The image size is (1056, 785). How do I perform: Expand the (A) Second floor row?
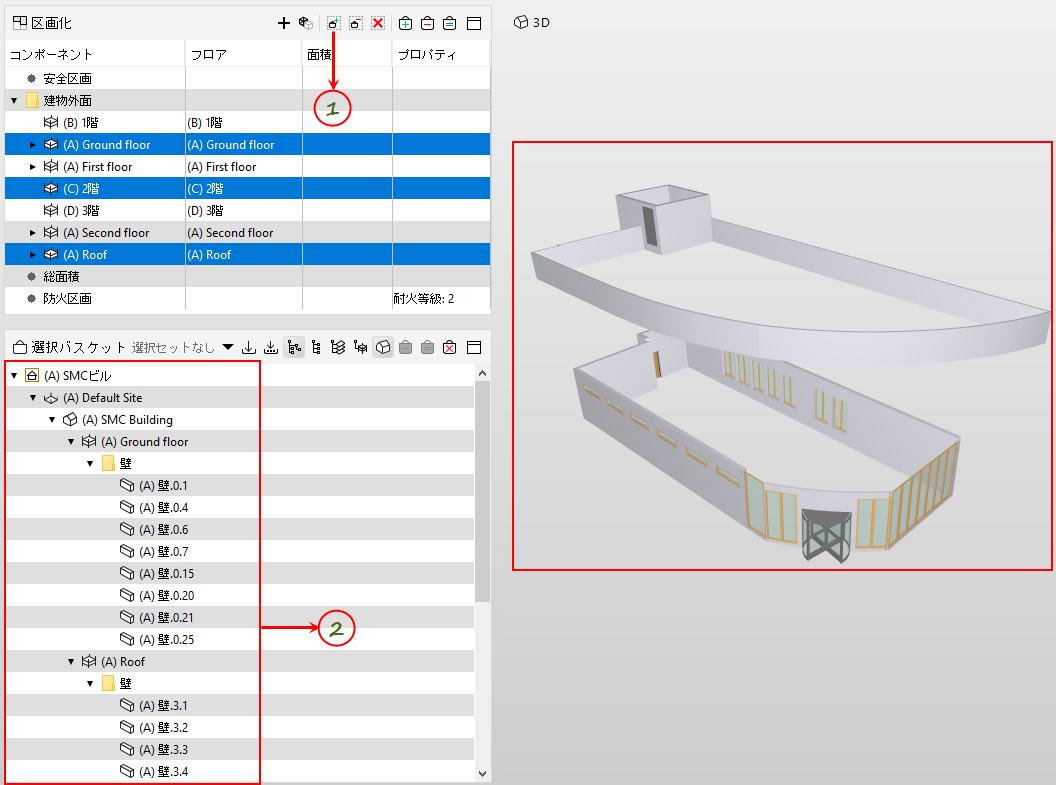(x=32, y=233)
